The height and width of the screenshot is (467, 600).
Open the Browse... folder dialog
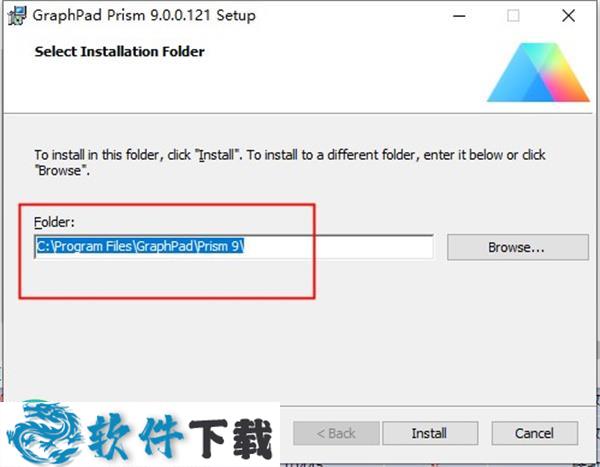click(x=517, y=247)
